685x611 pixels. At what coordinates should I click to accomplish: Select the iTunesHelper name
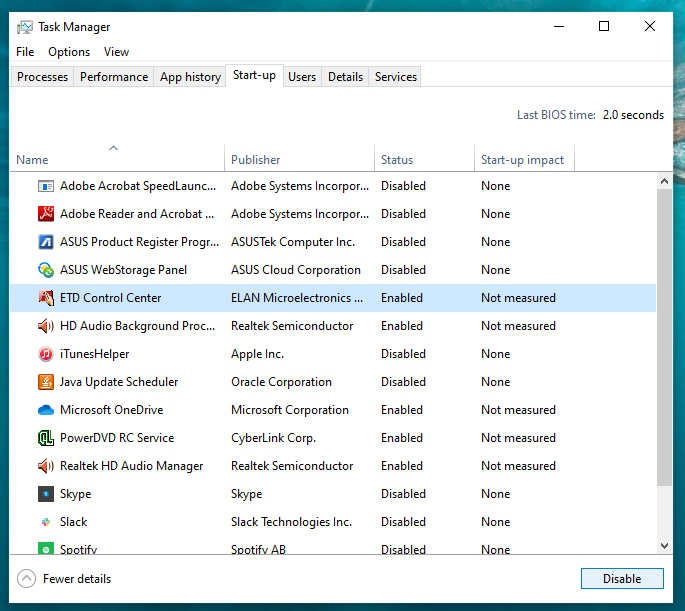94,354
